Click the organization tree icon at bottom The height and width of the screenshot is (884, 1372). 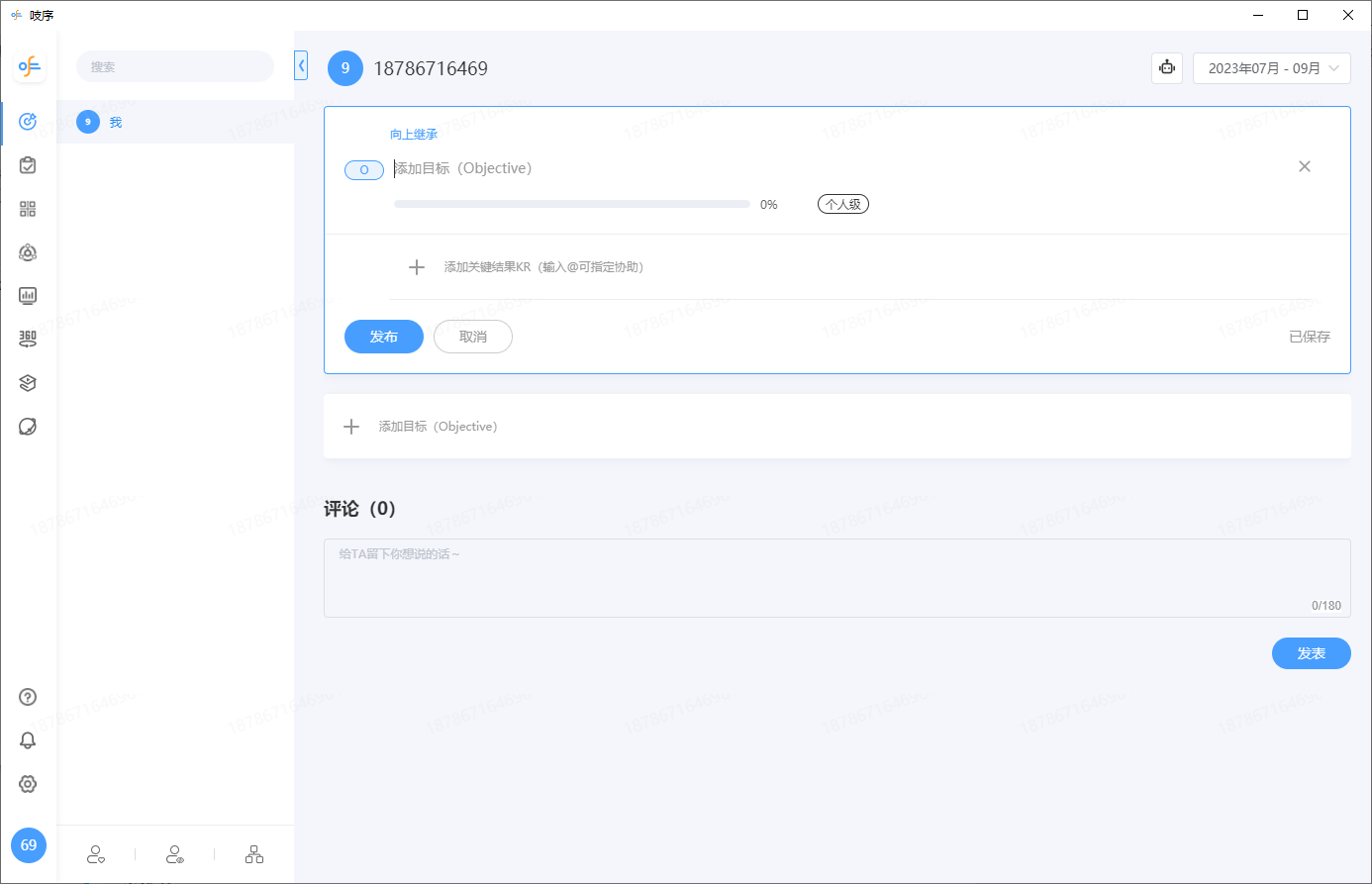pos(254,854)
